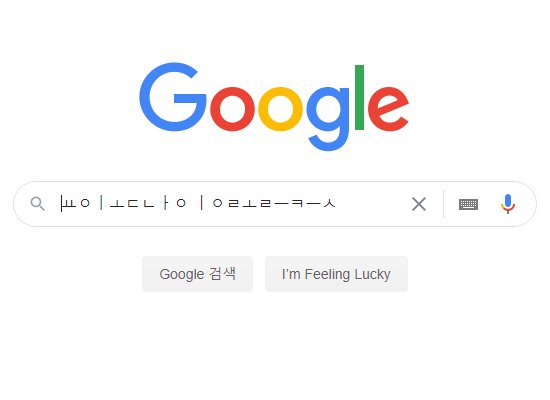550x400 pixels.
Task: Clear the search text with the X icon
Action: click(418, 204)
